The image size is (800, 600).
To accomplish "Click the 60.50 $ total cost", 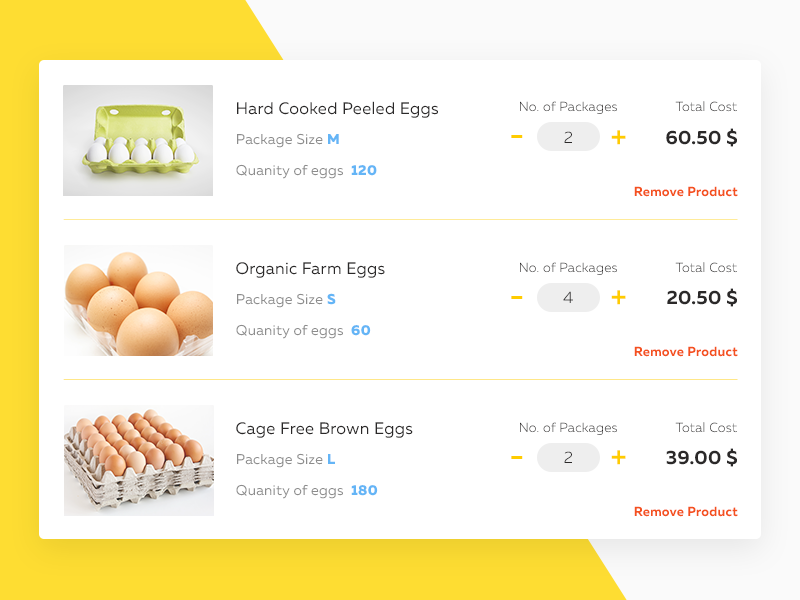I will (700, 138).
